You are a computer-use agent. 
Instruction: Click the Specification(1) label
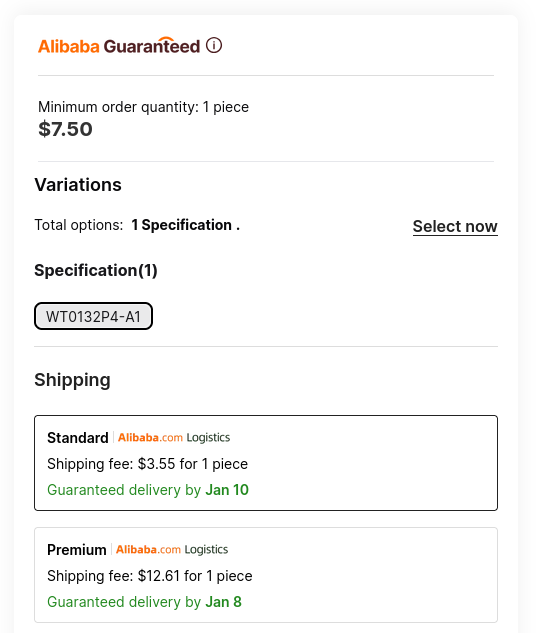[96, 270]
